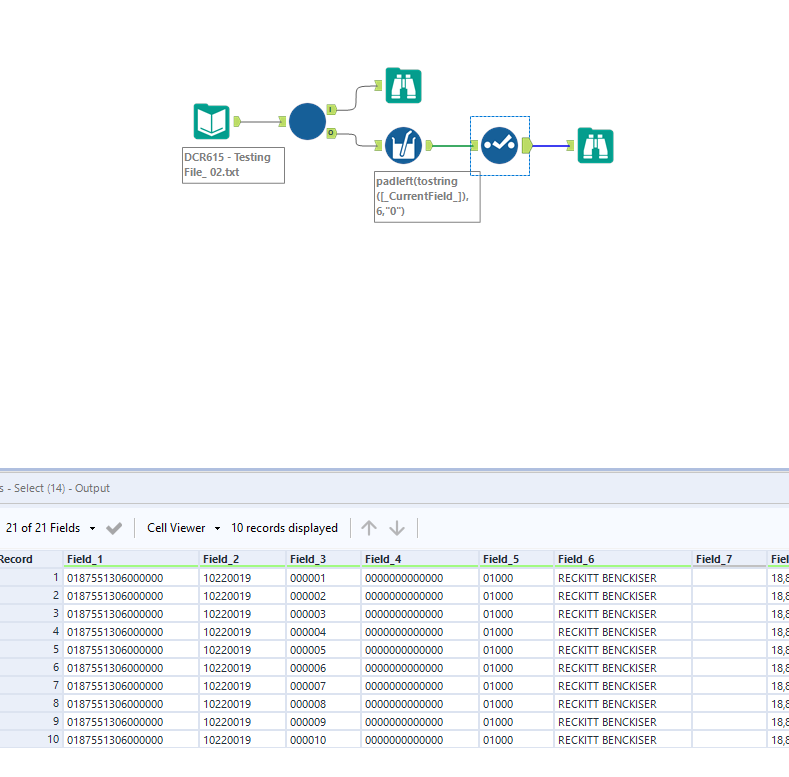This screenshot has width=789, height=777.
Task: Open the upper Browse binoculars tool
Action: [403, 86]
